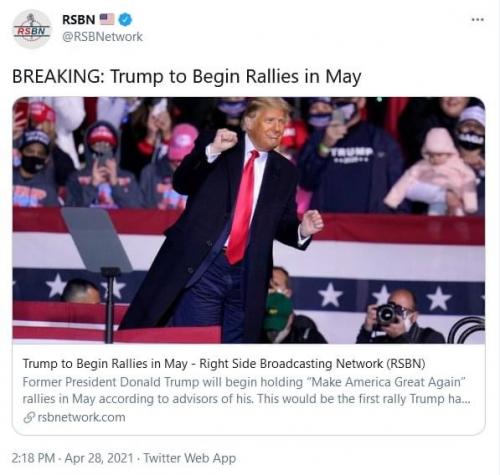500x475 pixels.
Task: Click the American flag emoji
Action: 107,19
